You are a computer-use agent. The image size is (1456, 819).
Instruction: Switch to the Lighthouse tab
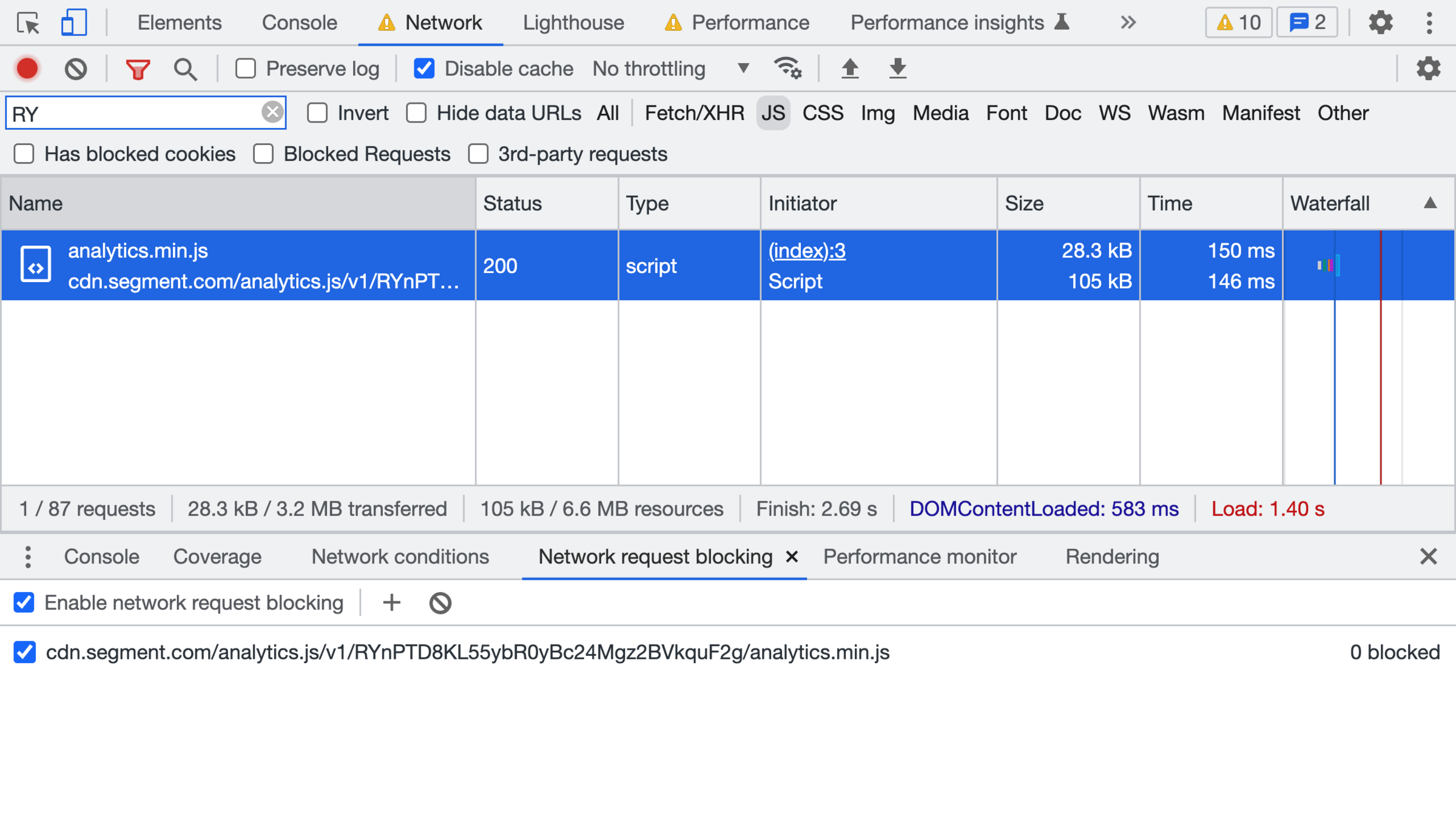(x=573, y=23)
